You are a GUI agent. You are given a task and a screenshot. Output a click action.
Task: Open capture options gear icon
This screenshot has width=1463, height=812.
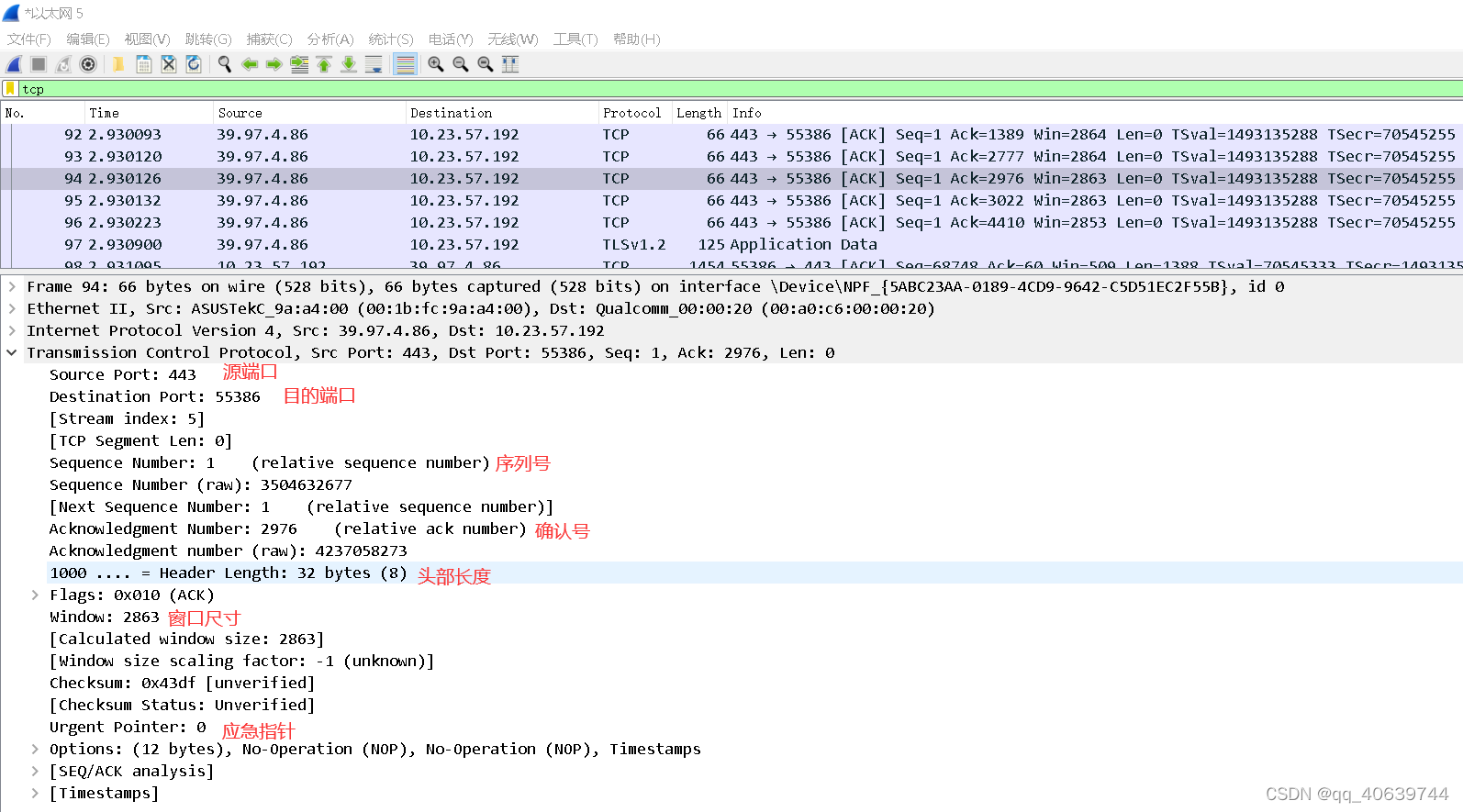pyautogui.click(x=88, y=64)
